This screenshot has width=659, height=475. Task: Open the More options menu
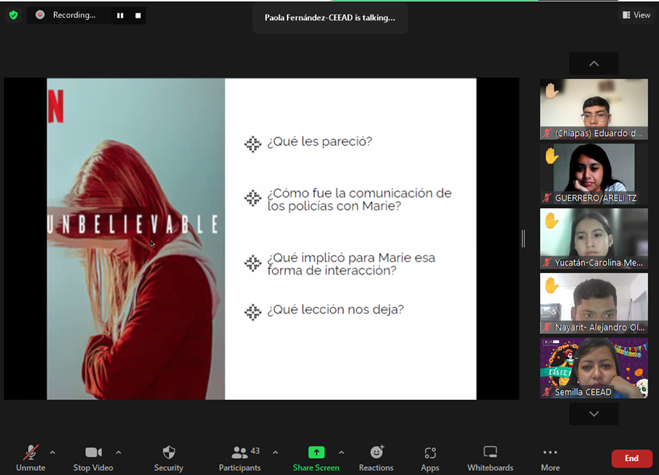pyautogui.click(x=550, y=458)
